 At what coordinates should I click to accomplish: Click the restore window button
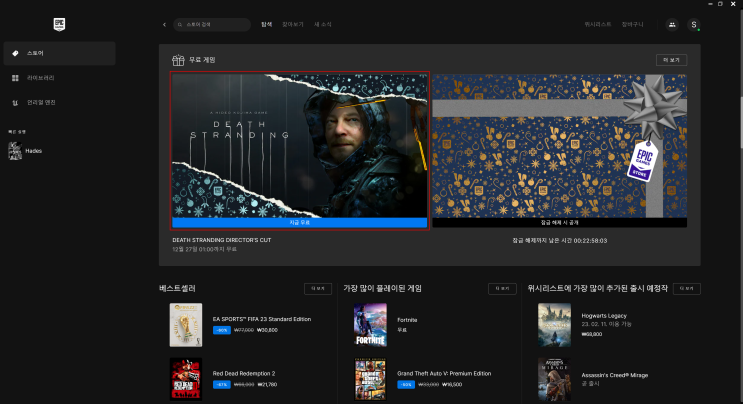pyautogui.click(x=720, y=4)
